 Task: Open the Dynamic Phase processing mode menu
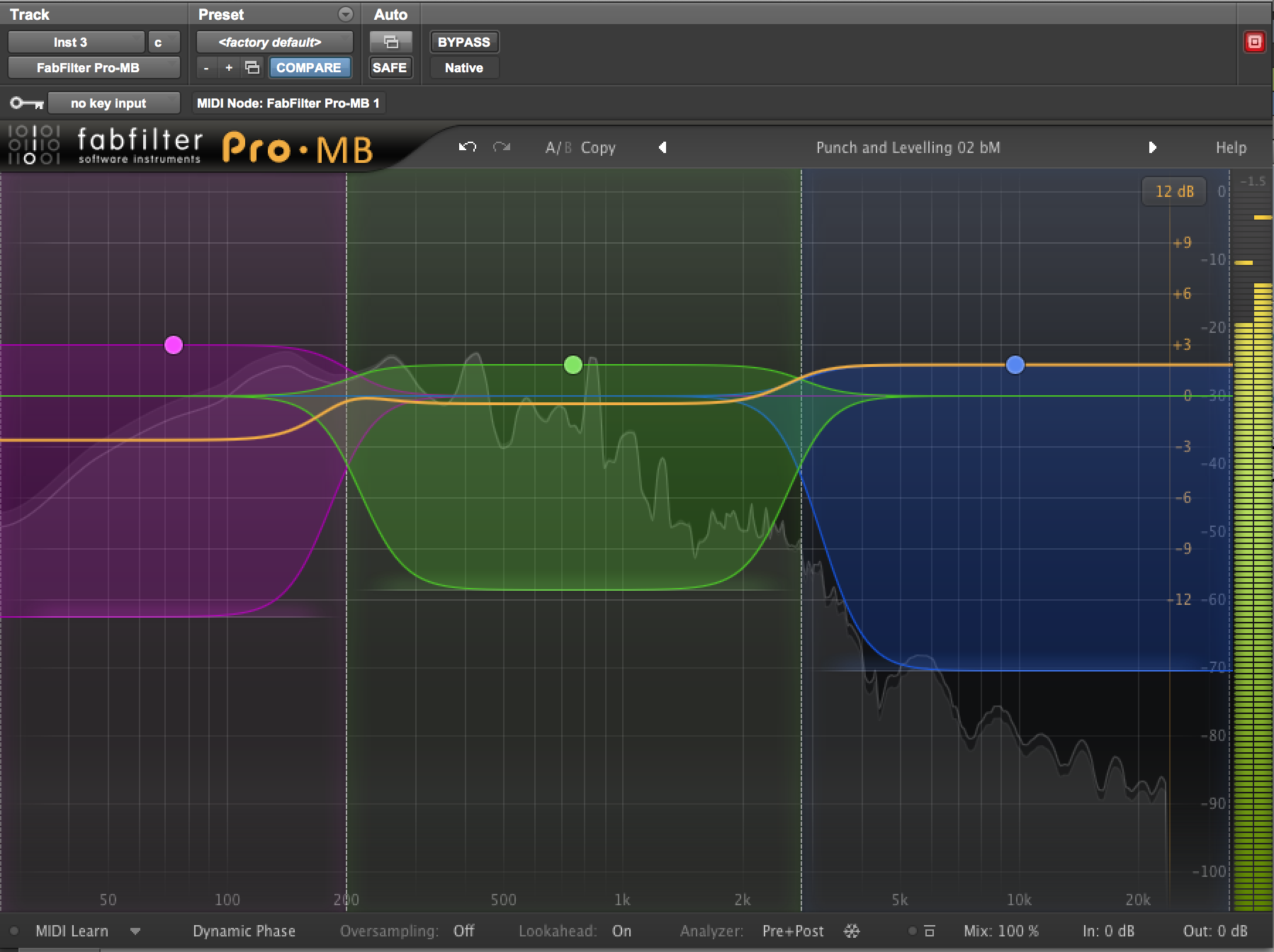click(244, 931)
